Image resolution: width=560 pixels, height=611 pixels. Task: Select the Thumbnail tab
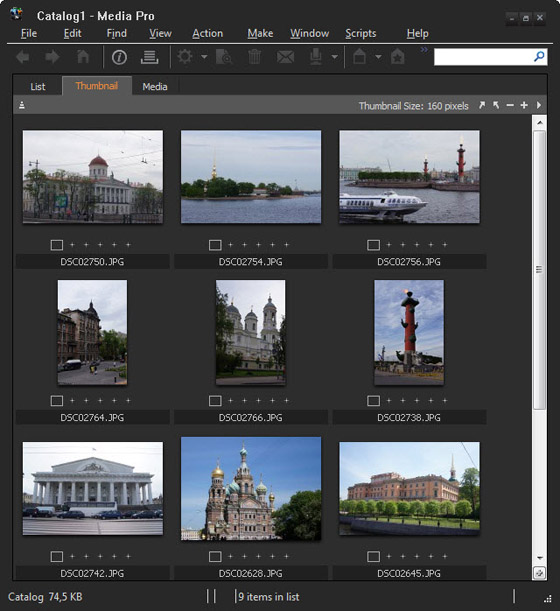pyautogui.click(x=97, y=86)
